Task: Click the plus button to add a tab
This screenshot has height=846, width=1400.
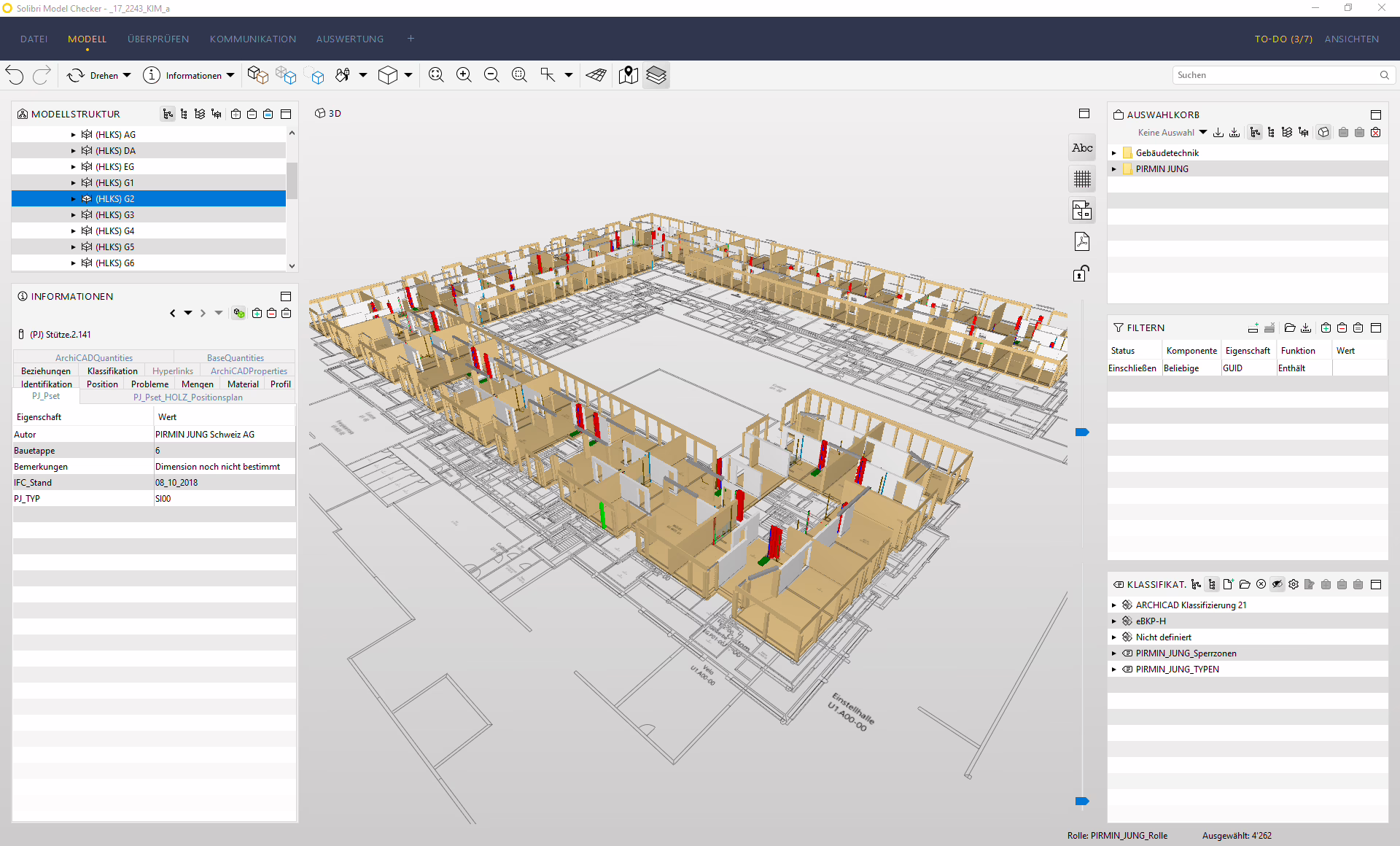Action: pos(411,39)
